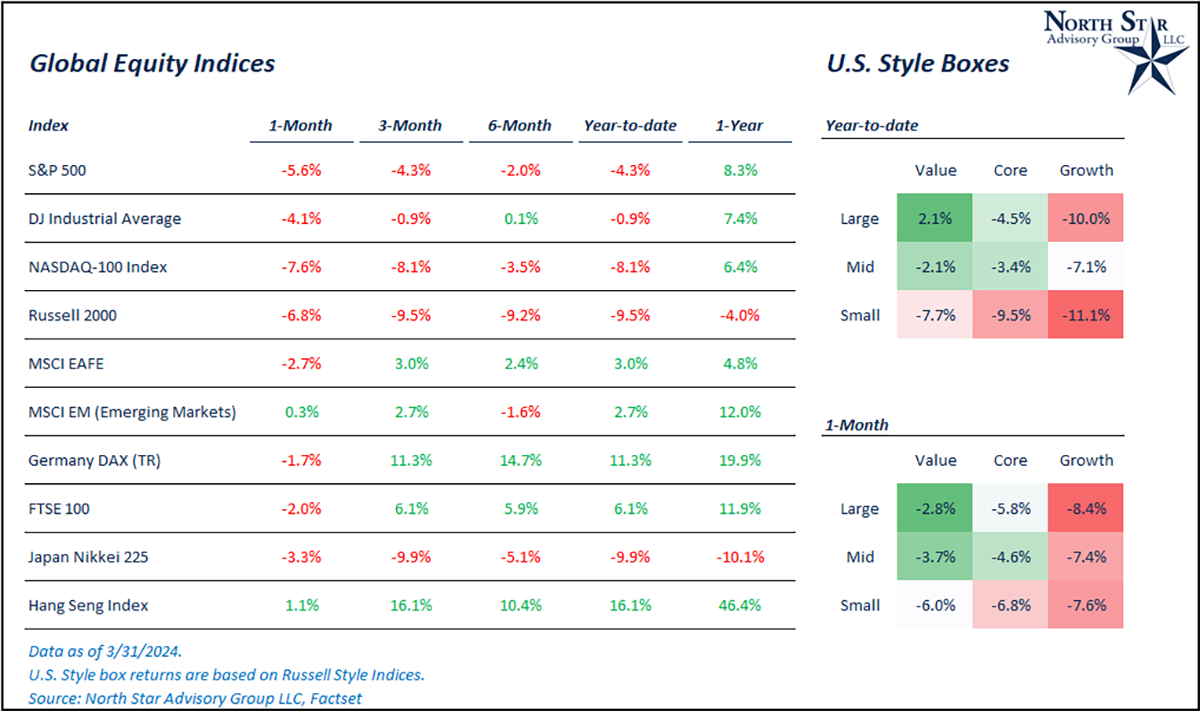
Task: Click the Large Value 2.1% green cell
Action: 936,219
